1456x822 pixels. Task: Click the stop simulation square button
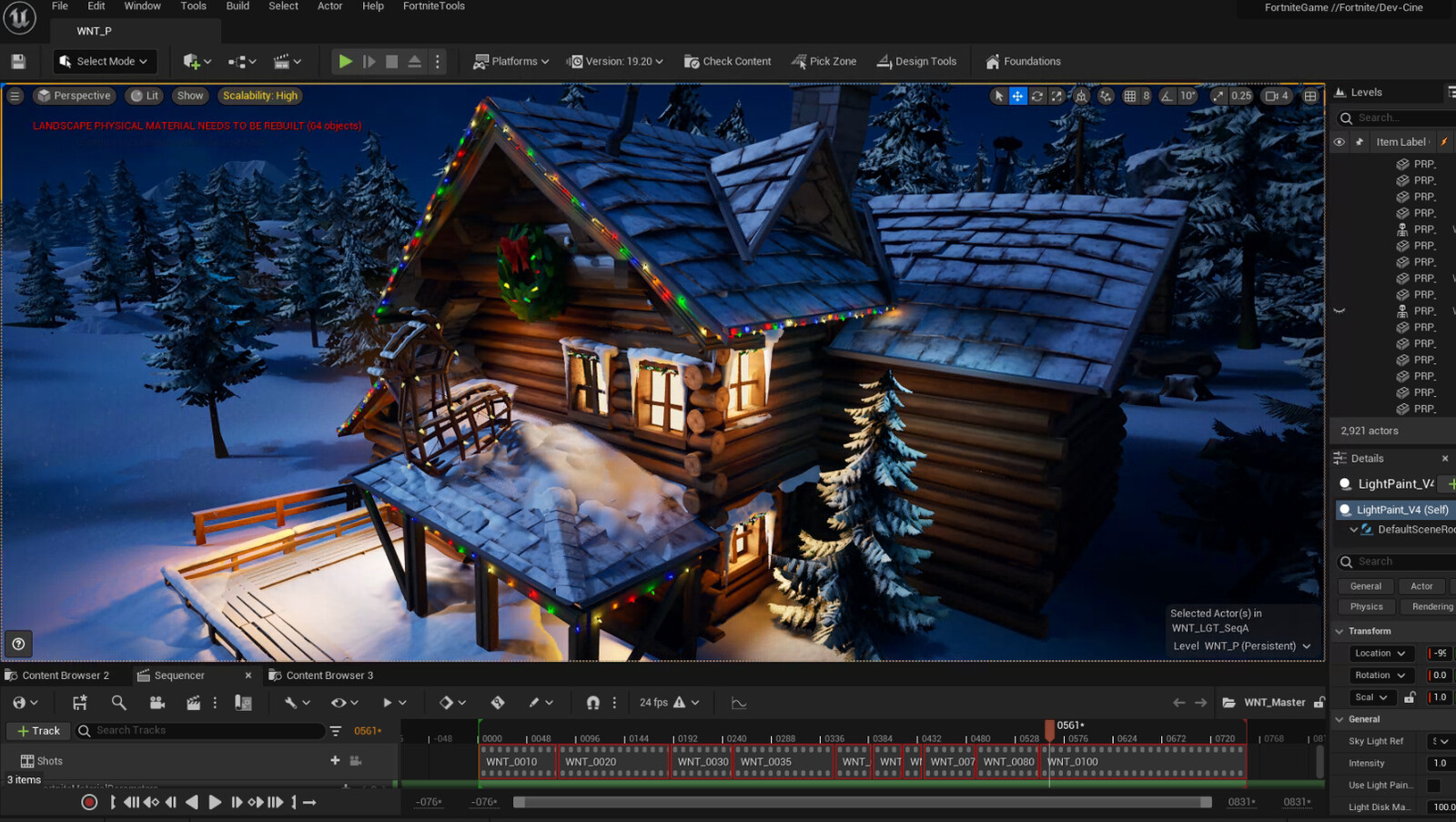tap(391, 61)
